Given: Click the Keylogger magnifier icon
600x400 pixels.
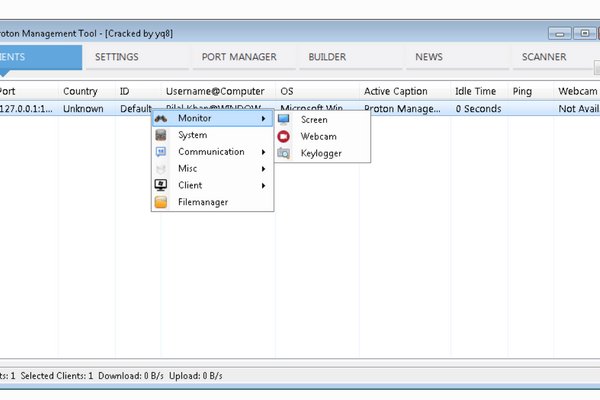Looking at the screenshot, I should point(284,153).
